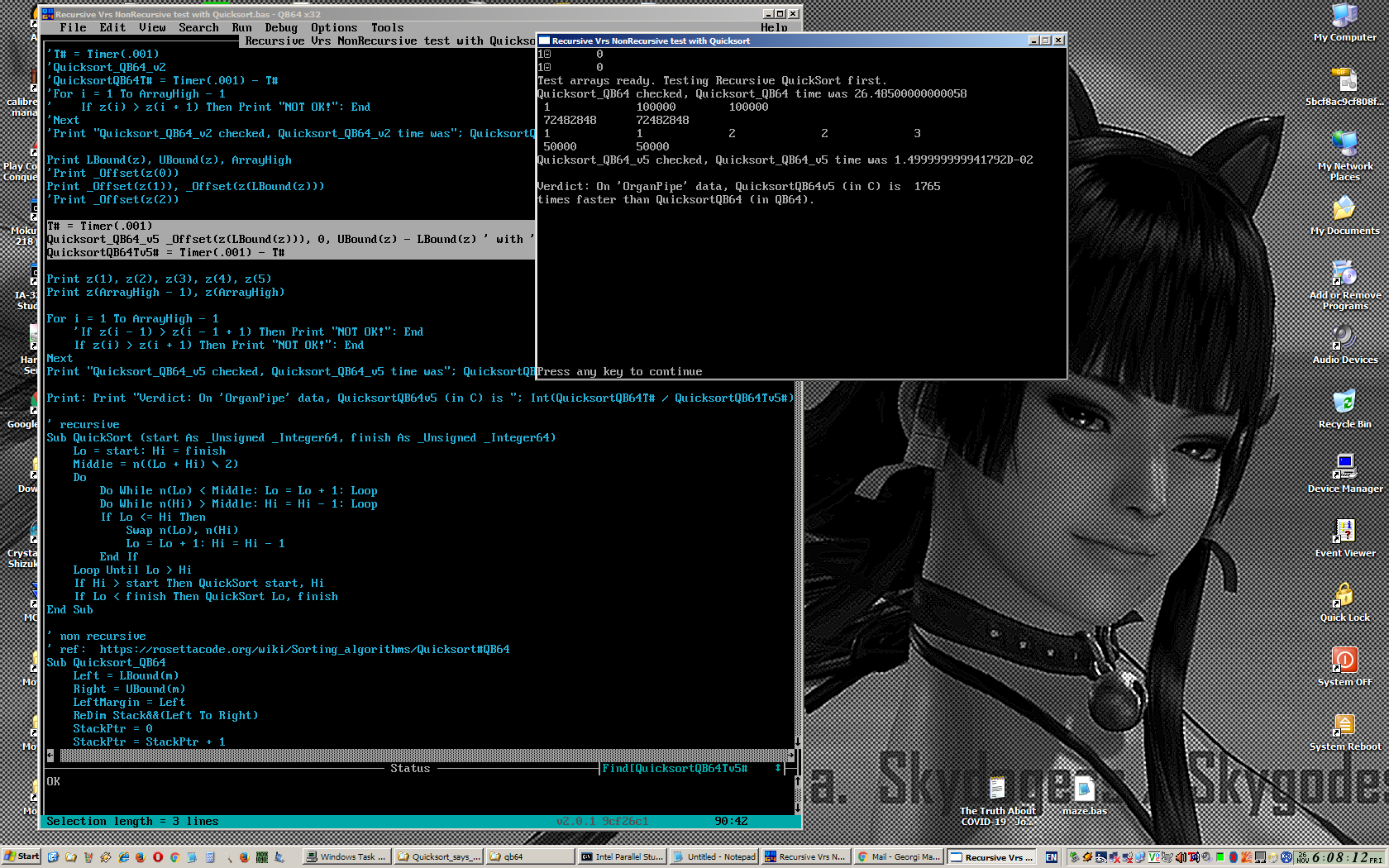Click the rosettacode.org Quicksort URL comment
The height and width of the screenshot is (868, 1389).
pos(304,649)
